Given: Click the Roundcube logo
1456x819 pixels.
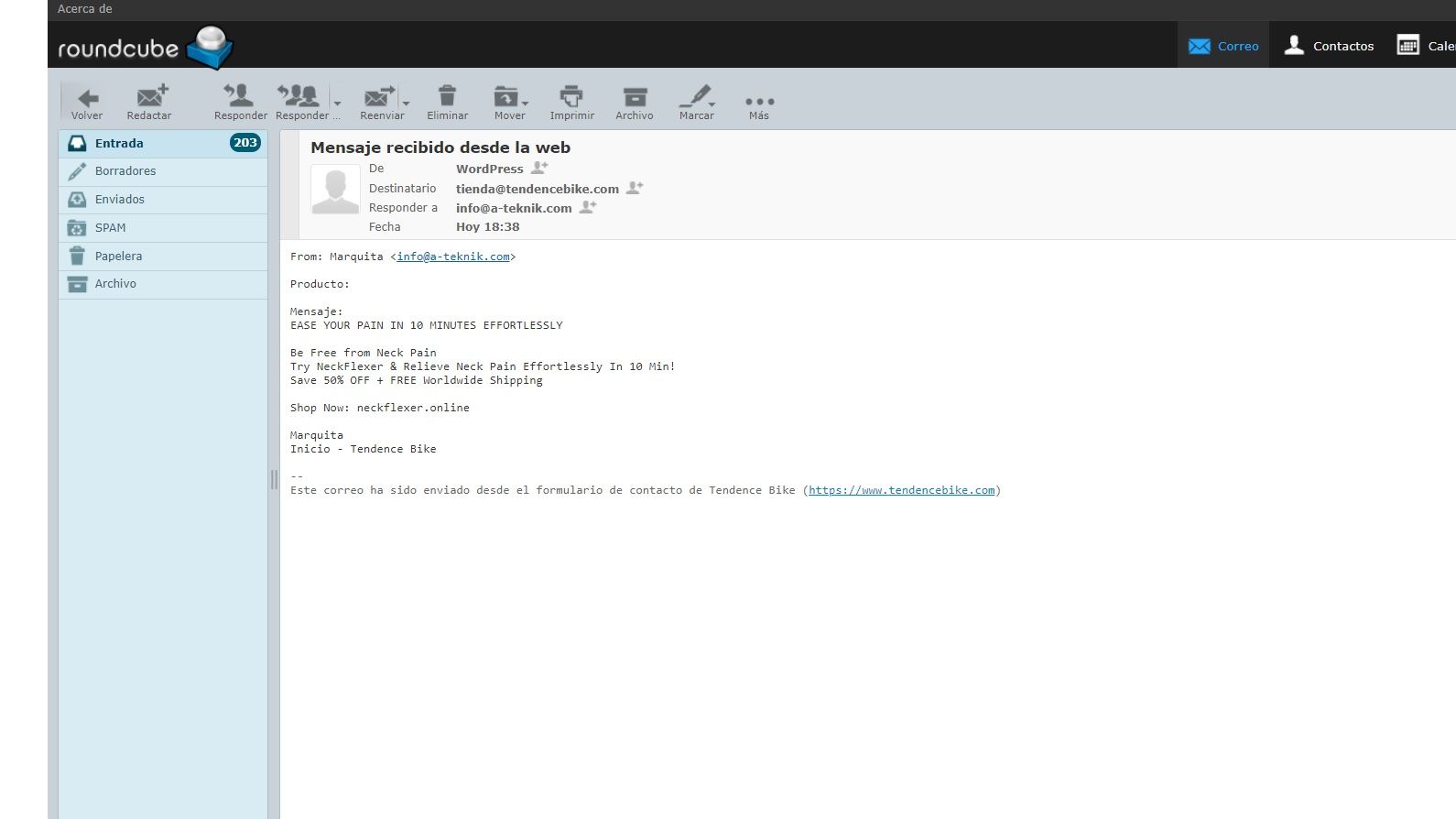Looking at the screenshot, I should [146, 47].
